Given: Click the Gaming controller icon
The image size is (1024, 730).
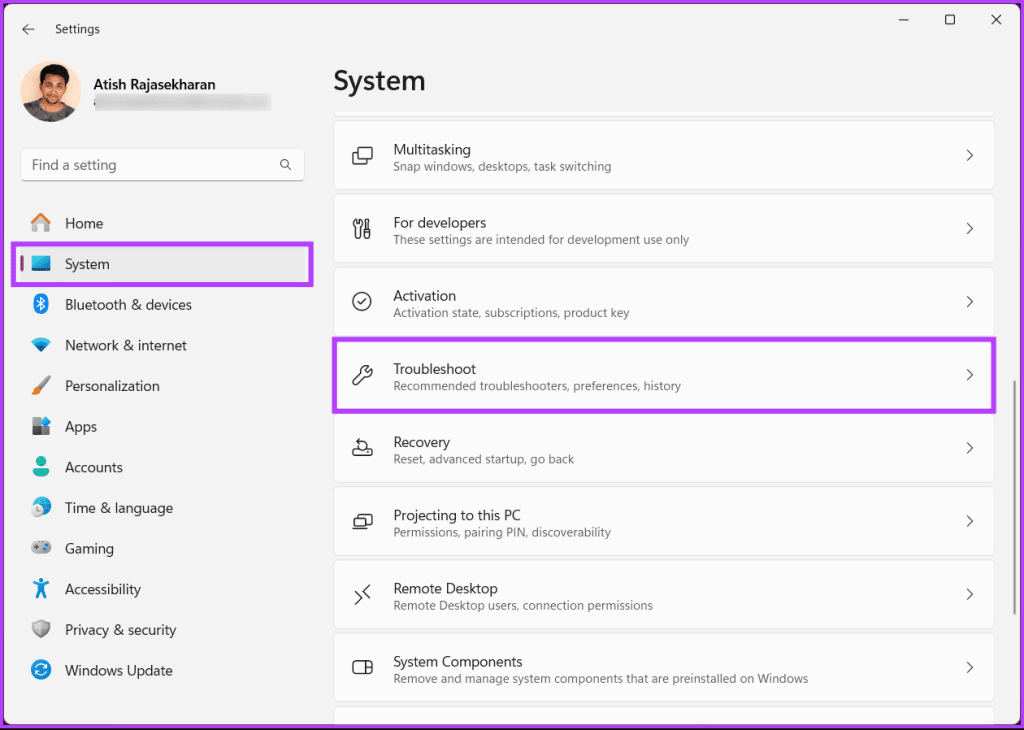Looking at the screenshot, I should (40, 548).
